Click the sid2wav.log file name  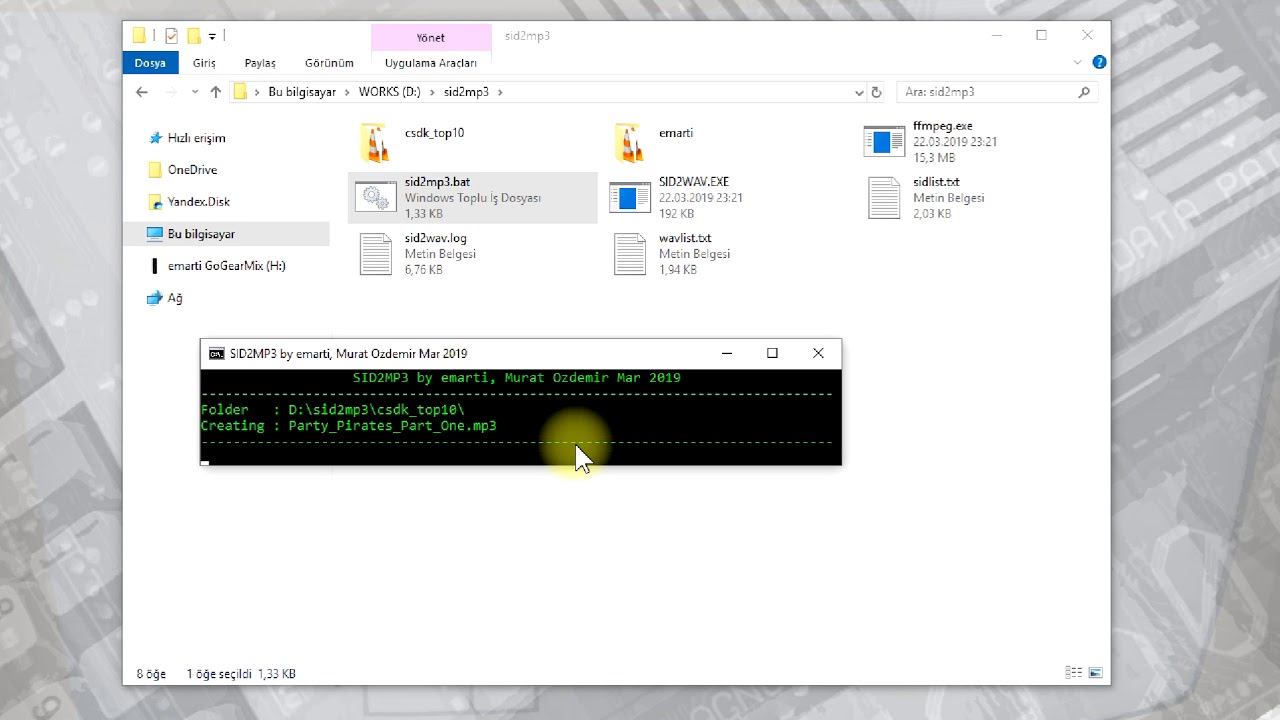435,238
